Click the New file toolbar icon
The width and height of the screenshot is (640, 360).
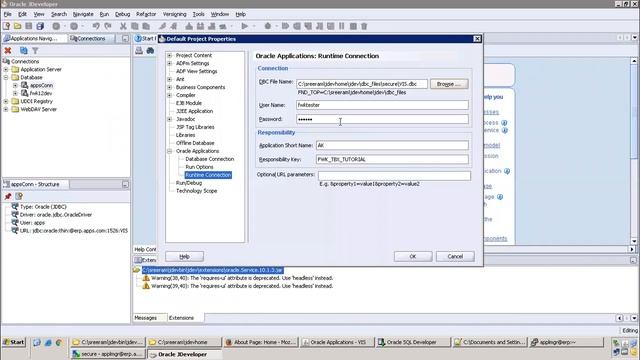tap(6, 26)
